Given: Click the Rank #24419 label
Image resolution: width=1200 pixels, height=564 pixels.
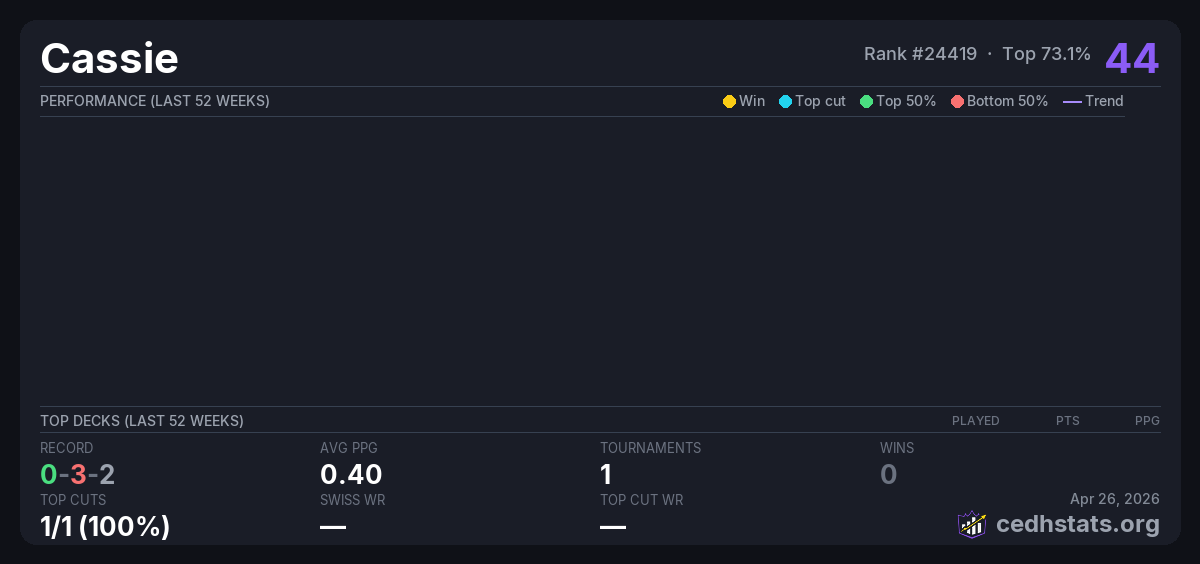Looking at the screenshot, I should tap(920, 54).
